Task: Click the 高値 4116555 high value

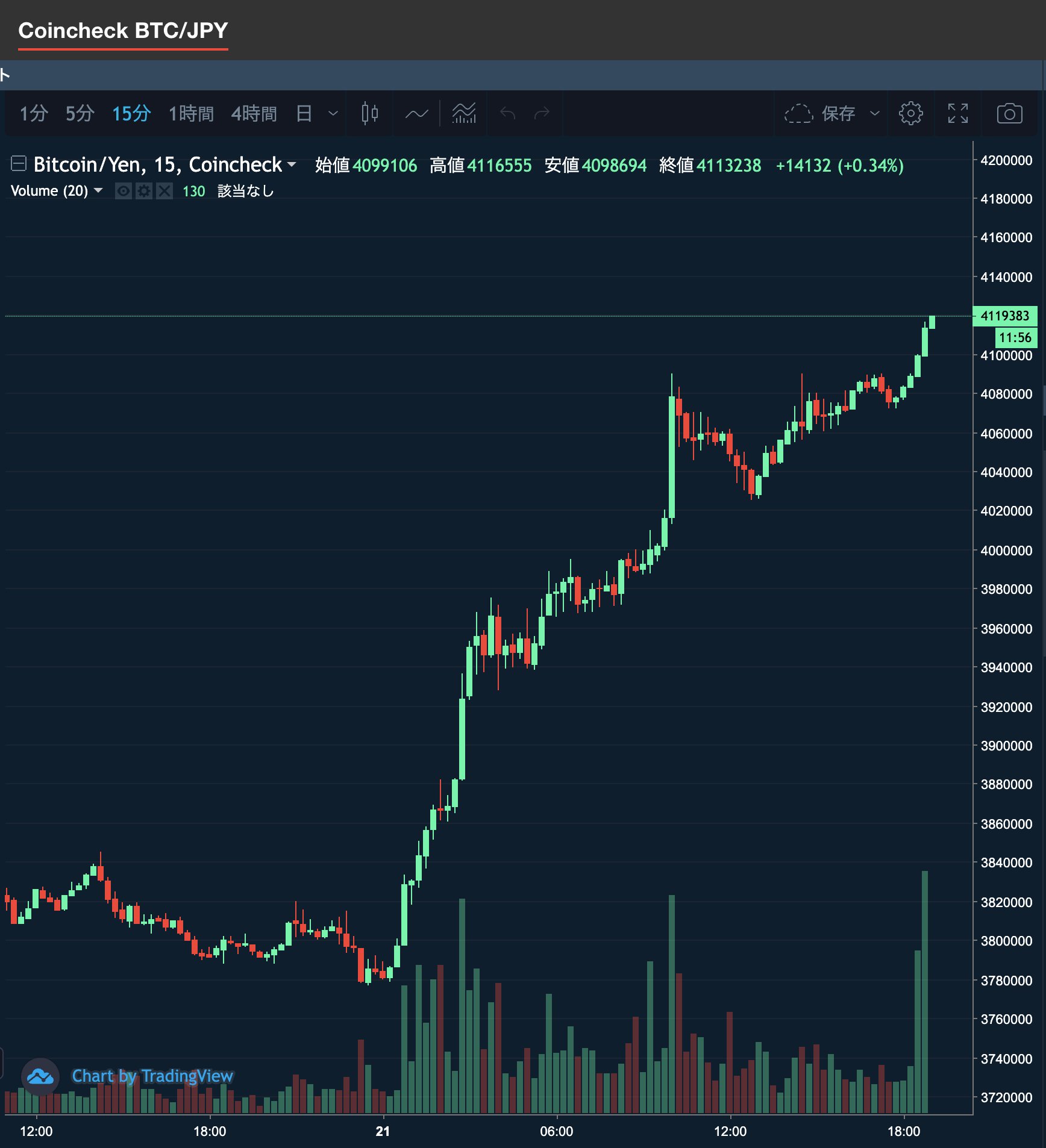Action: 480,165
